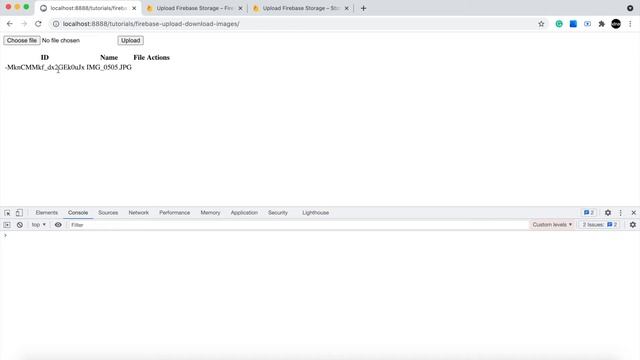This screenshot has width=640, height=360.
Task: Click the browser forward arrow
Action: pos(24,24)
